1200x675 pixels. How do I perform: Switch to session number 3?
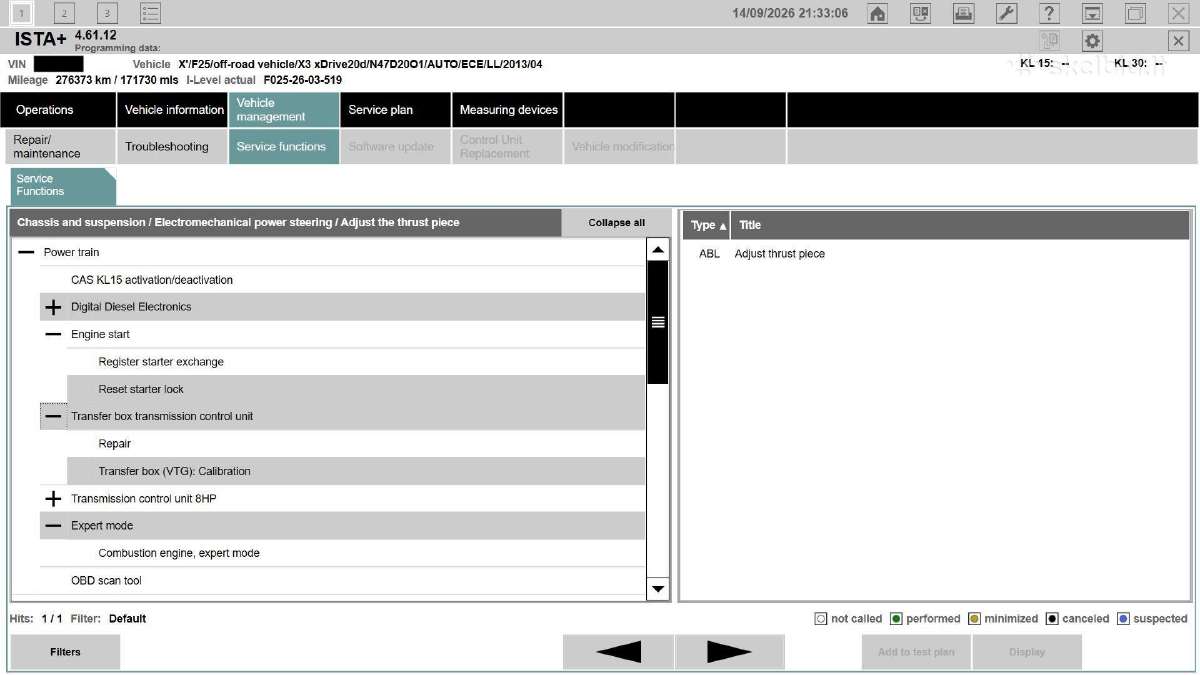click(x=107, y=13)
